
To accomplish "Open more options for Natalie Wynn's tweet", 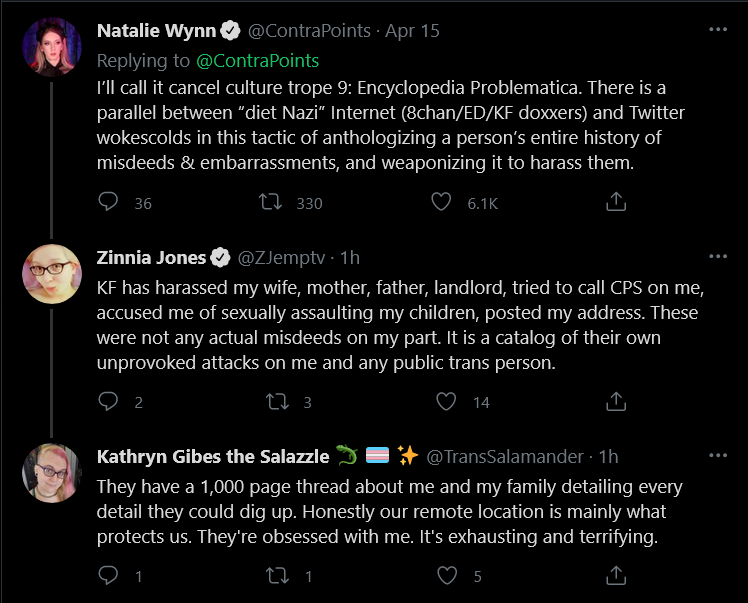I will [x=717, y=30].
